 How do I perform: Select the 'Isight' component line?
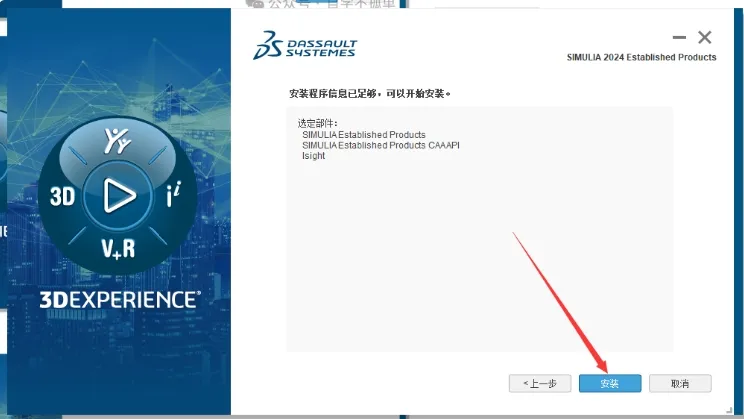click(314, 156)
